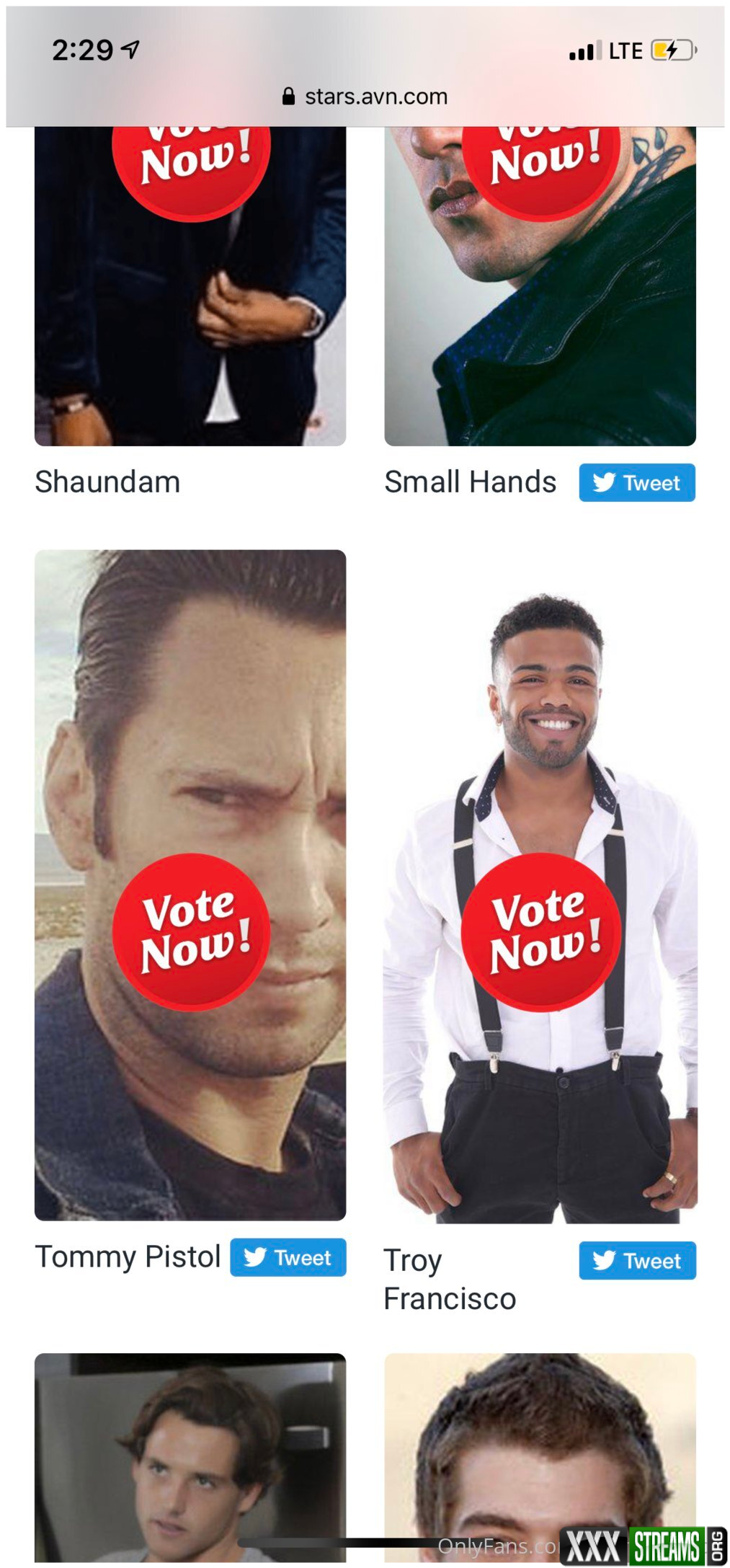Open the Shaundam name link
Screen dimensions: 730x1568
[x=108, y=482]
